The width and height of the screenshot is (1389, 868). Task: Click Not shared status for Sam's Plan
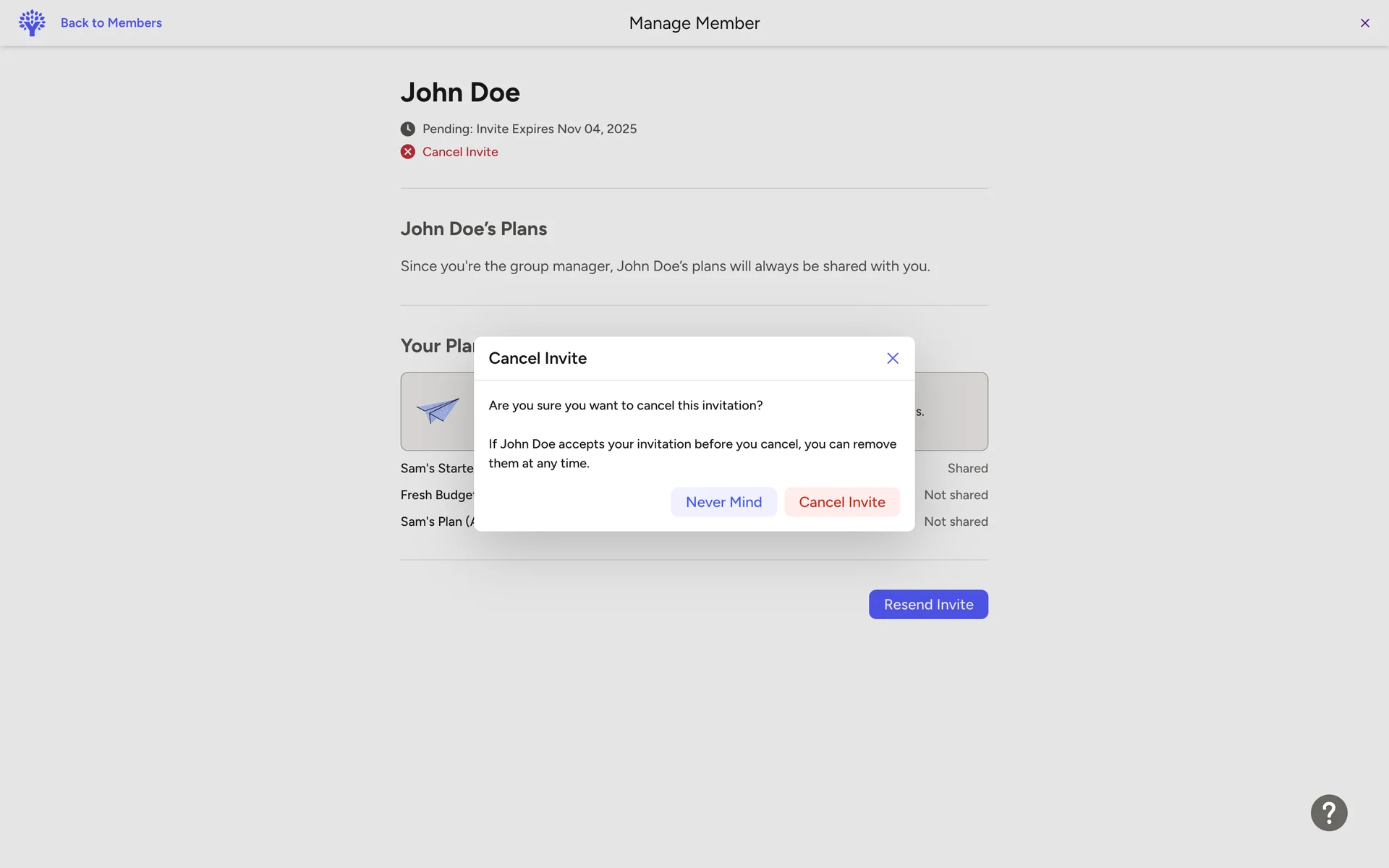pos(956,522)
